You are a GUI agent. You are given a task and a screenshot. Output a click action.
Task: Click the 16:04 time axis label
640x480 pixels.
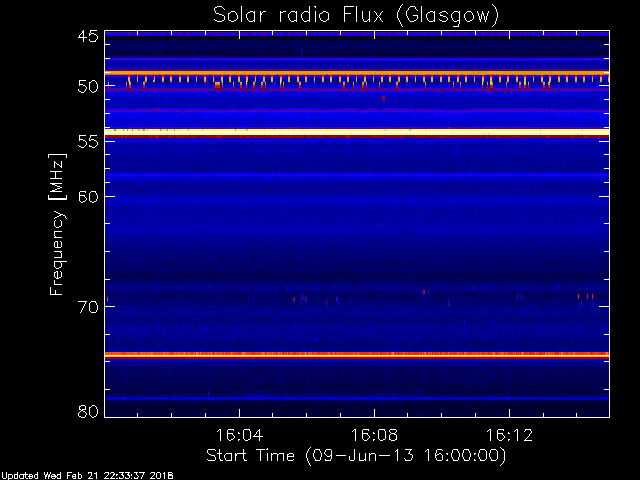pos(239,435)
